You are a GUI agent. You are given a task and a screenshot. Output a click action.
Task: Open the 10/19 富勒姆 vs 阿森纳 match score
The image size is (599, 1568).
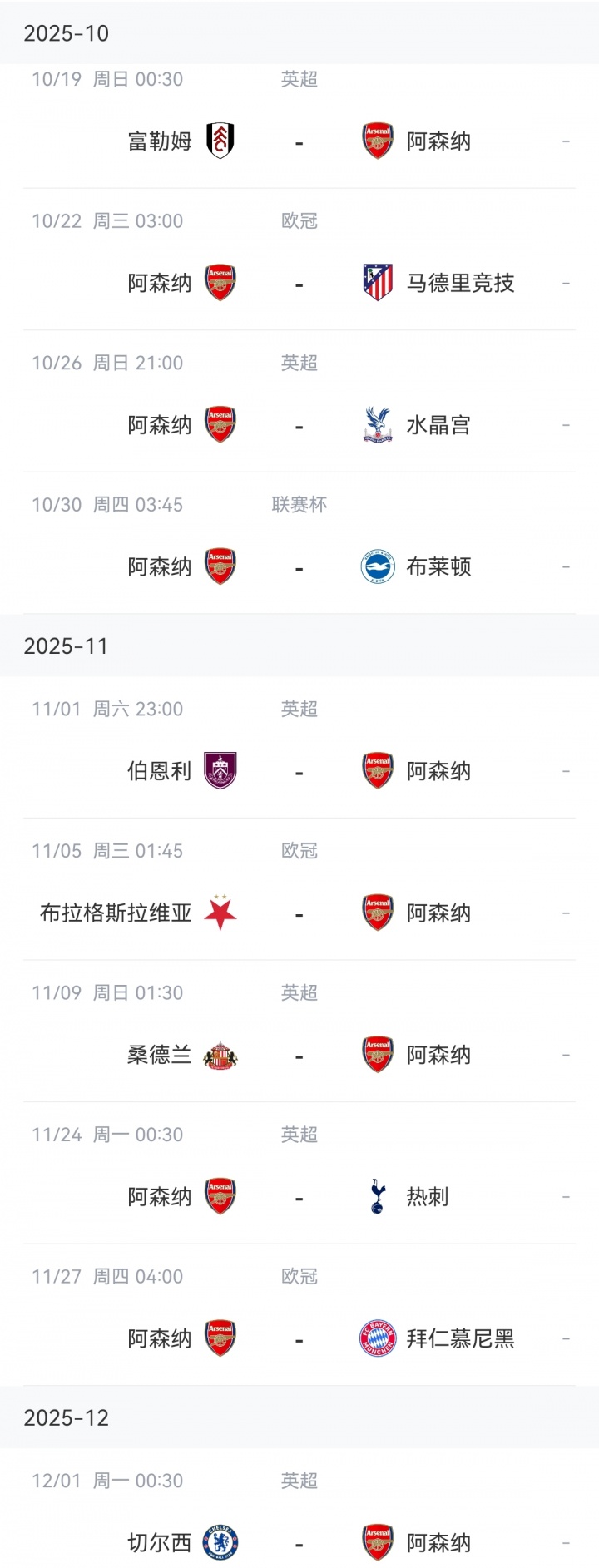(299, 143)
